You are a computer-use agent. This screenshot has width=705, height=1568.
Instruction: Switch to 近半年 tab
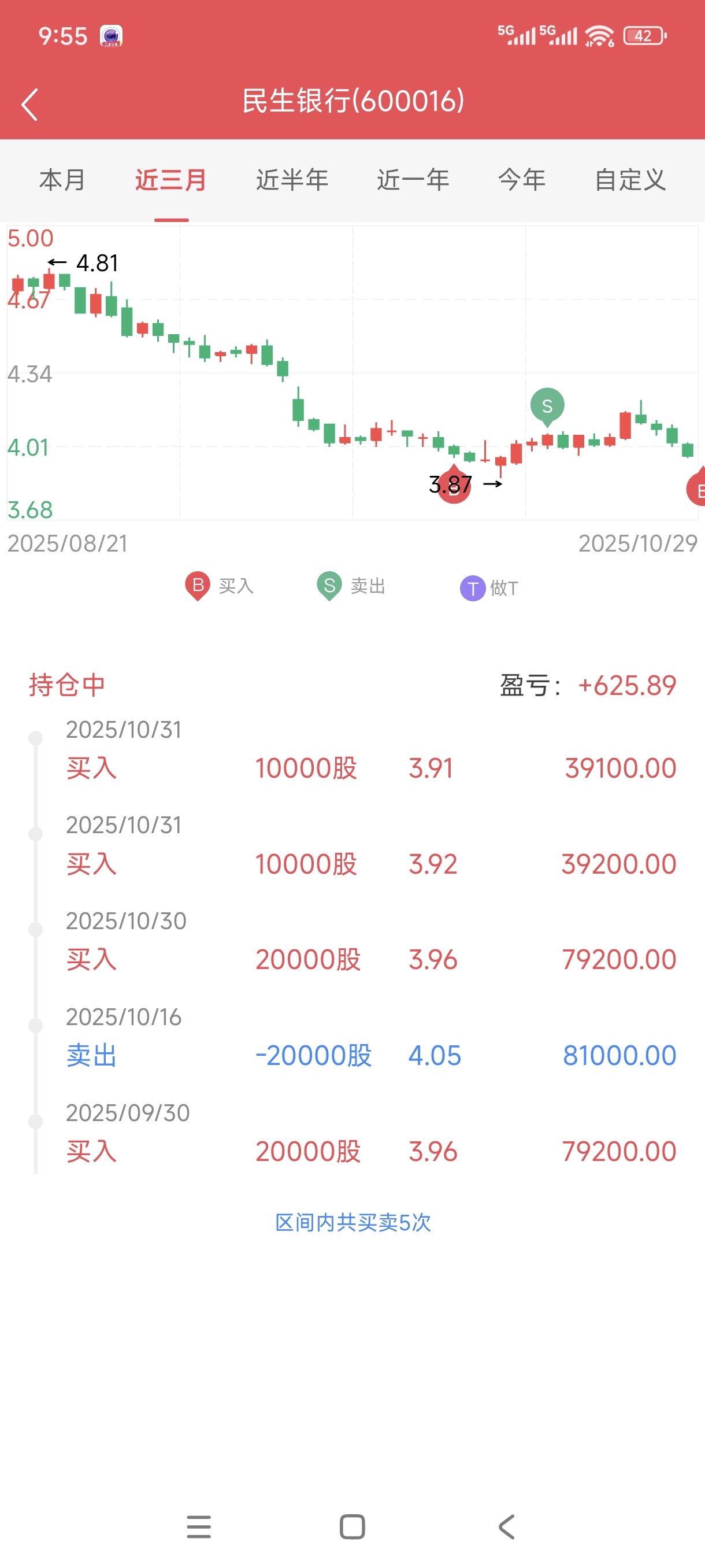pos(292,180)
